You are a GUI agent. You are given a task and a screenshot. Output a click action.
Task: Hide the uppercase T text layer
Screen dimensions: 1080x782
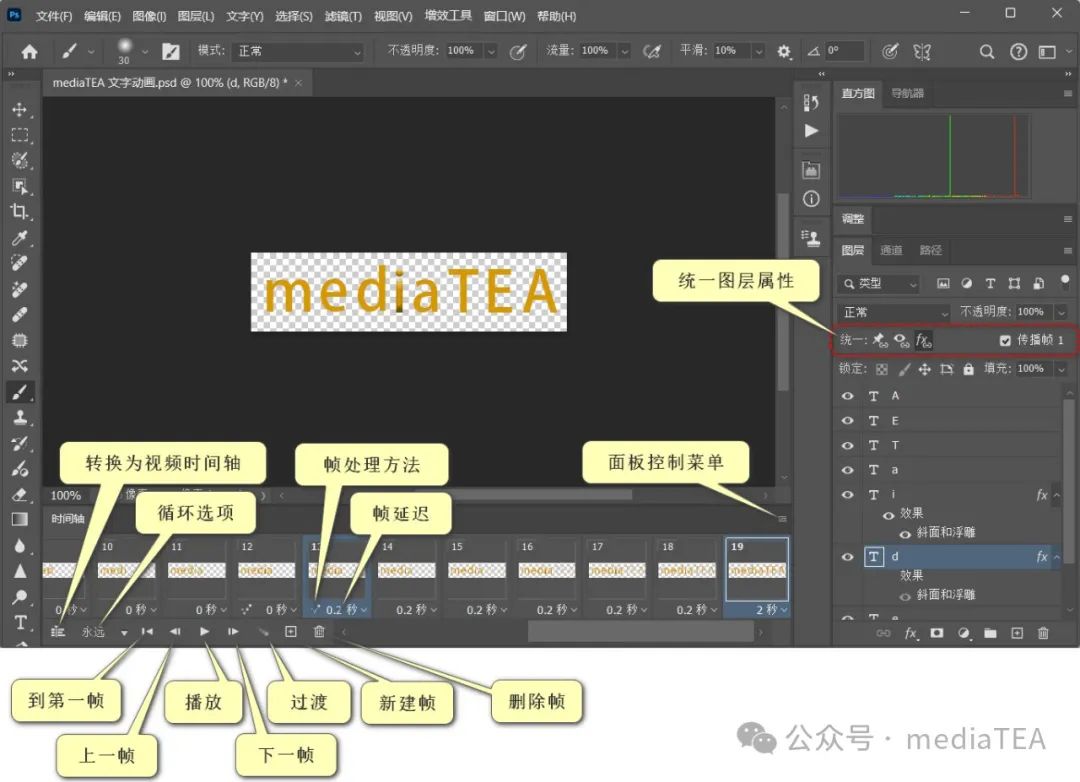[848, 446]
